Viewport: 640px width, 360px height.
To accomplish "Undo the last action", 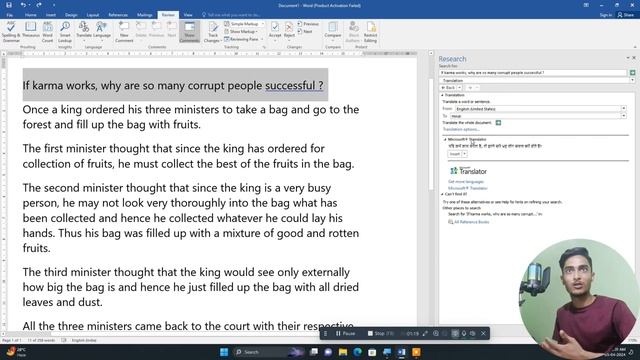I will pyautogui.click(x=23, y=5).
